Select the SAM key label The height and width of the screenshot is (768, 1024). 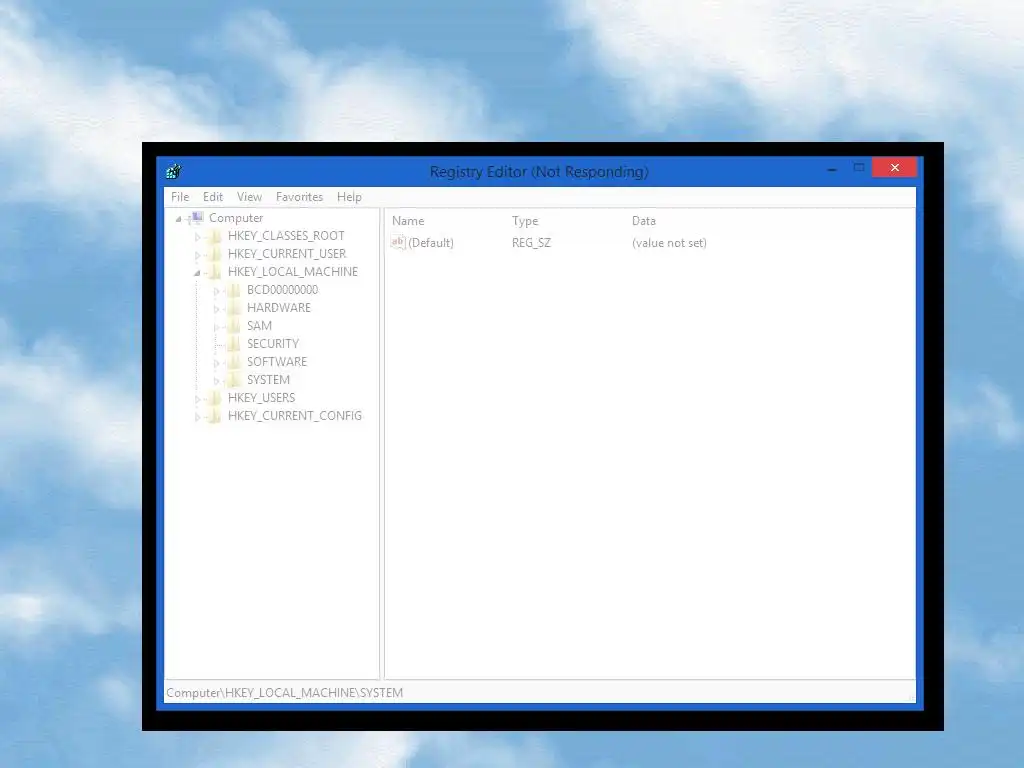pyautogui.click(x=259, y=325)
